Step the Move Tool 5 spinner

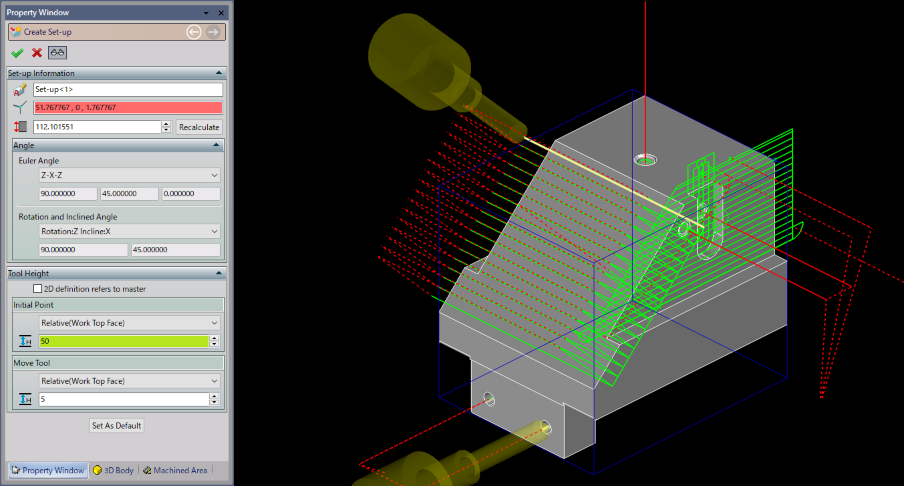click(214, 399)
